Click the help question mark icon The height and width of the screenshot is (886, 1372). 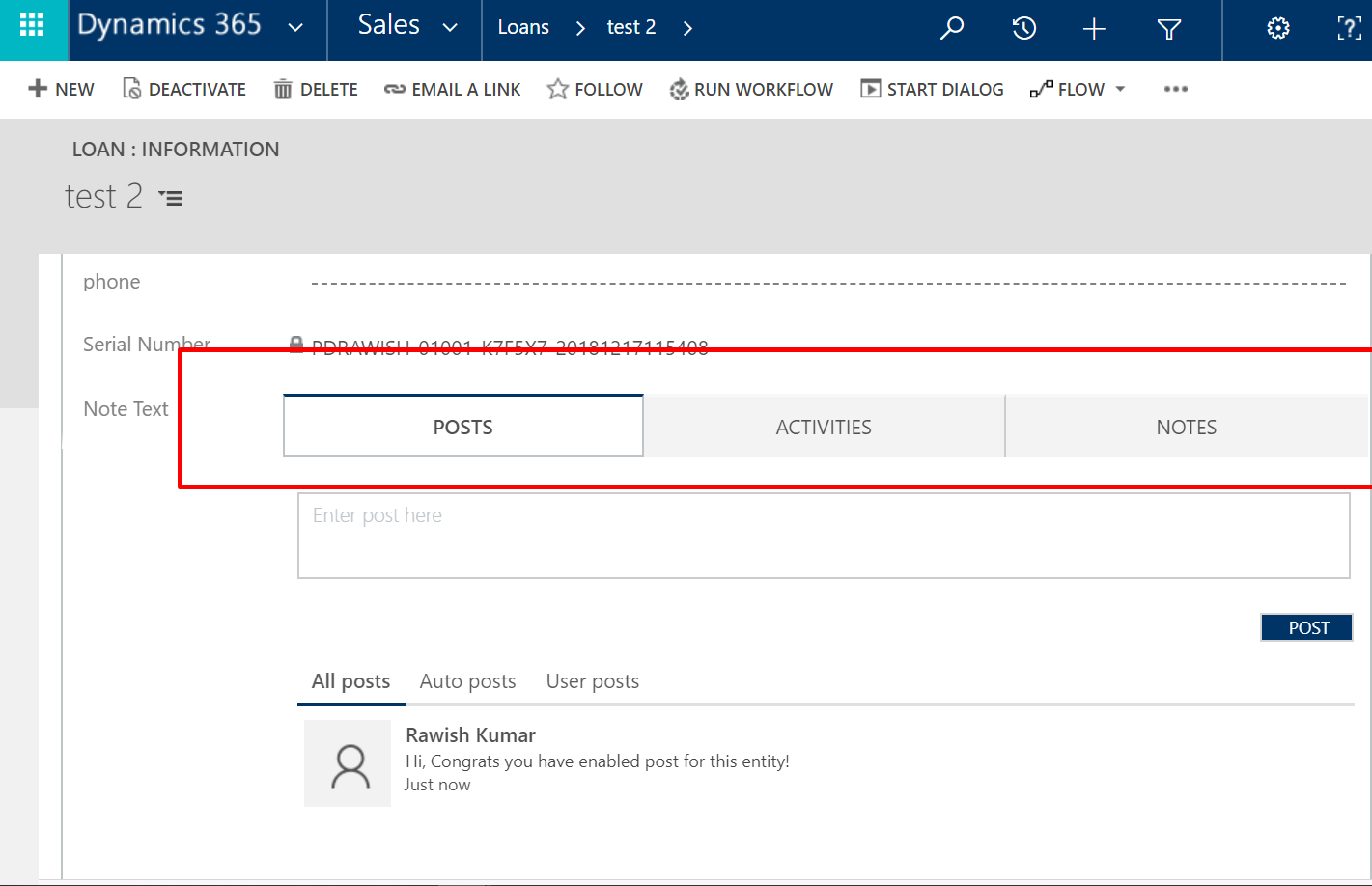click(x=1348, y=29)
